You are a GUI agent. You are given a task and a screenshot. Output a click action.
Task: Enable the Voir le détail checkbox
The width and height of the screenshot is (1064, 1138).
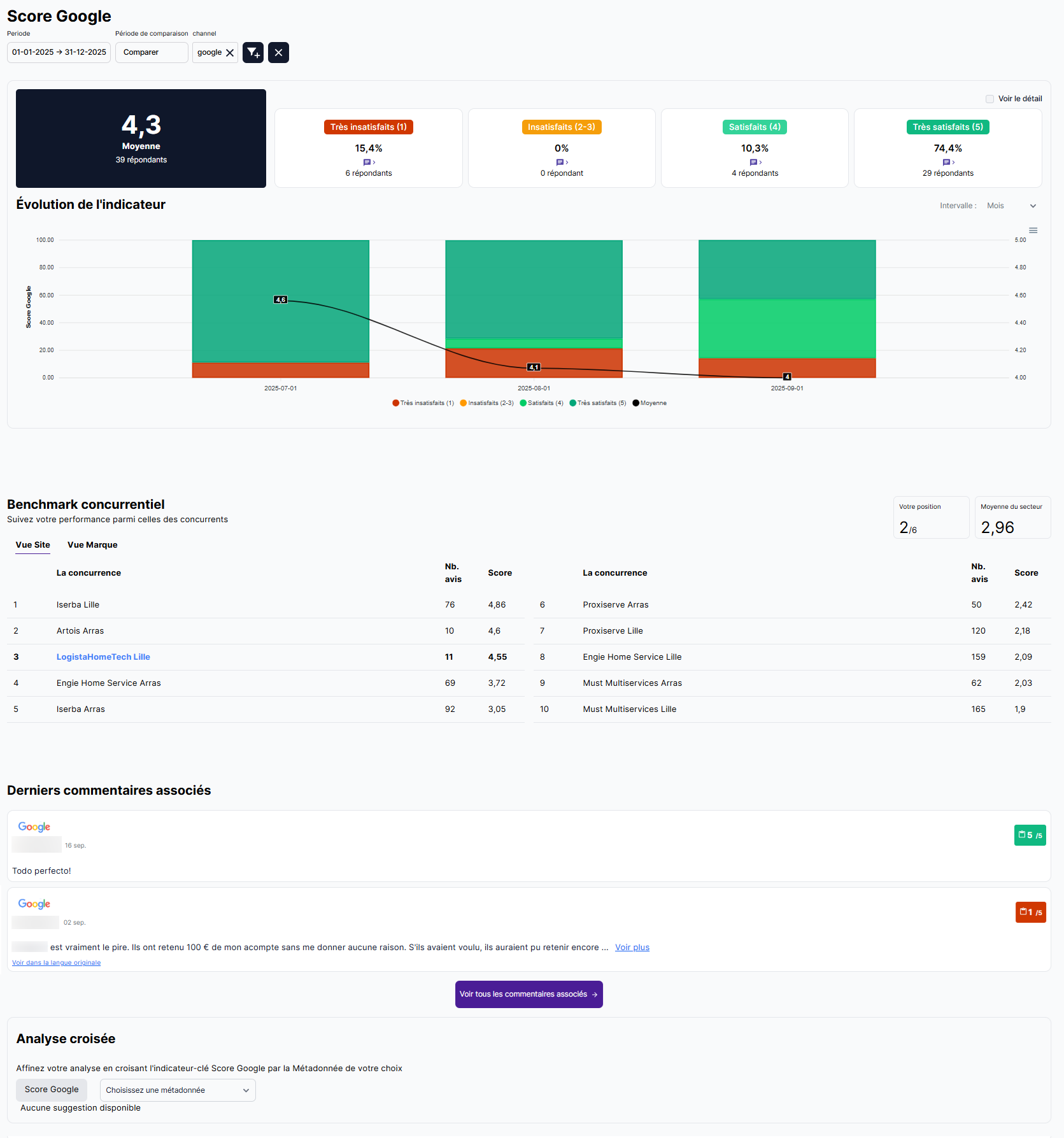990,99
